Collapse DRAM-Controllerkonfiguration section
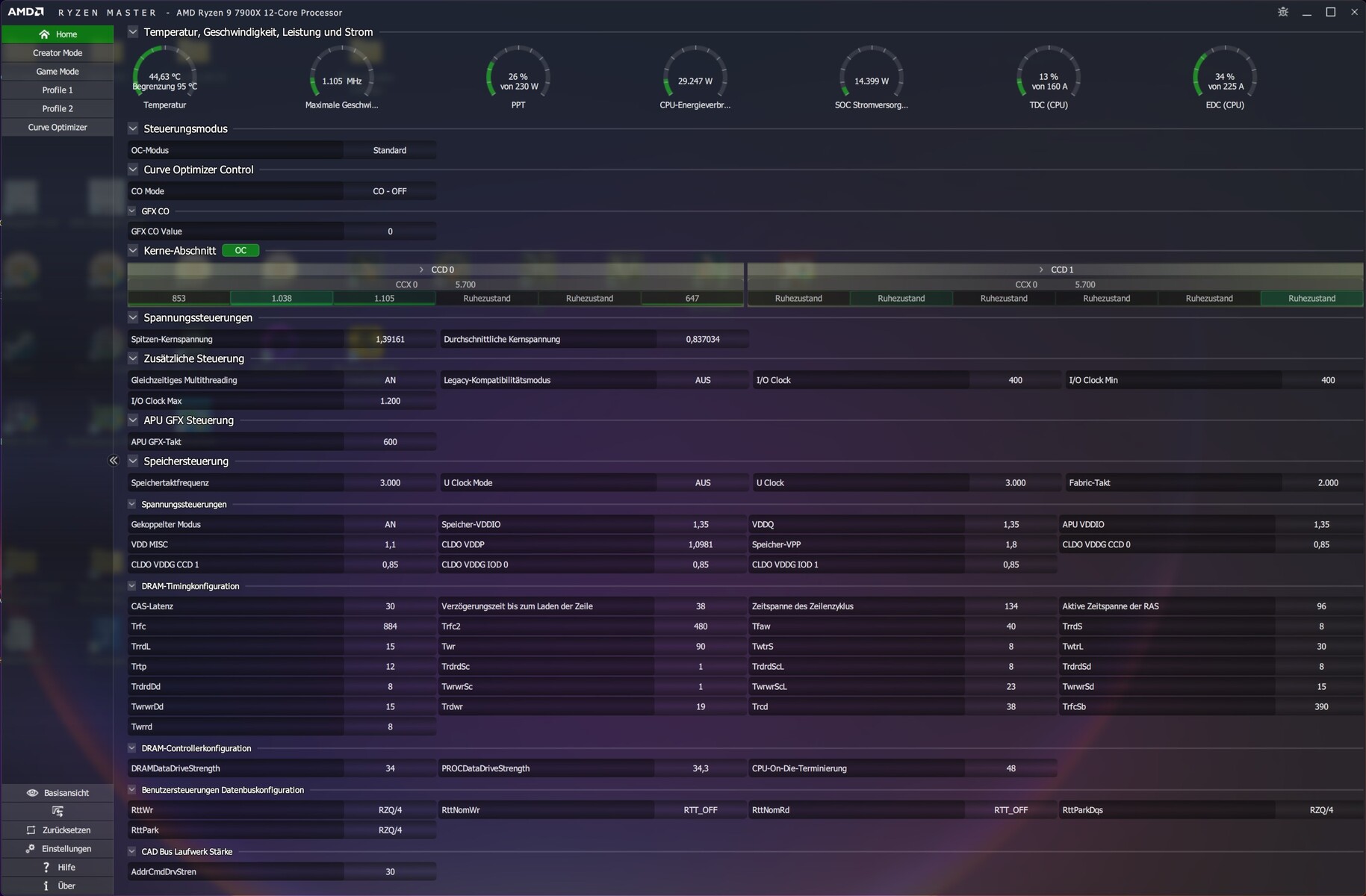Viewport: 1366px width, 896px height. 132,748
